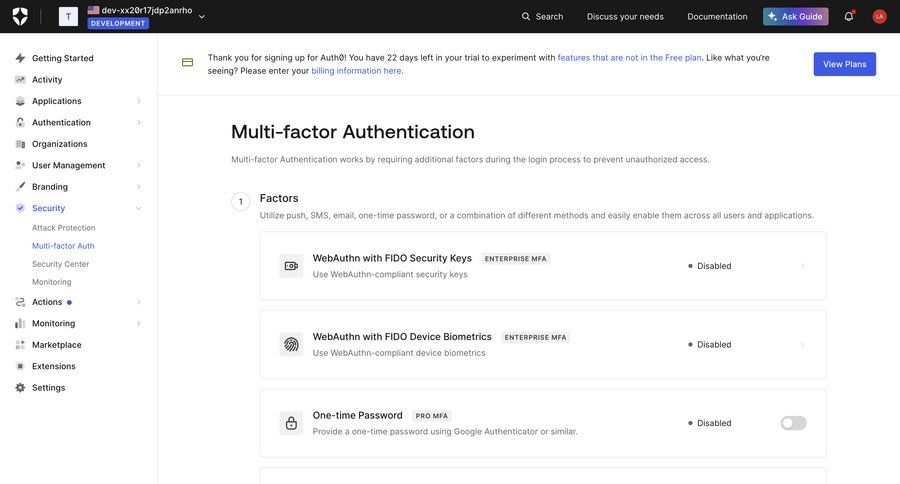This screenshot has height=484, width=900.
Task: Click the Multi-factor Authentication heading
Action: [352, 131]
